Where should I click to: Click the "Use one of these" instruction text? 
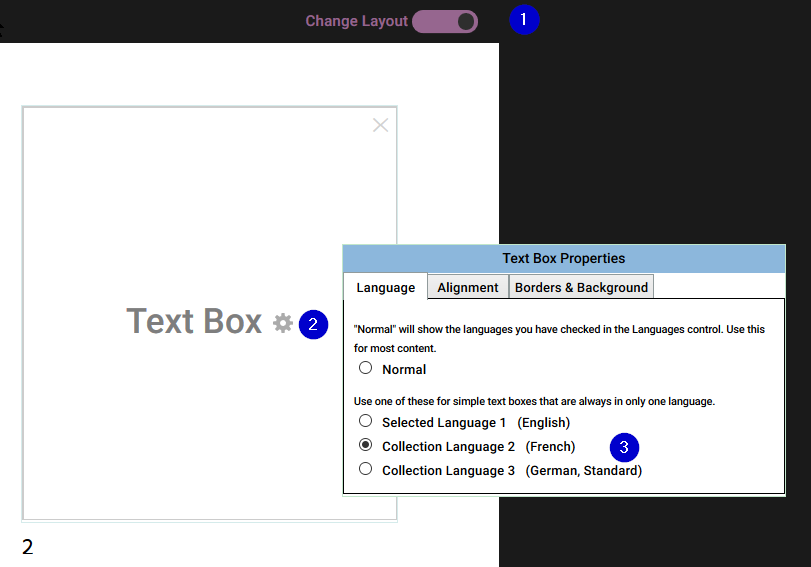[x=534, y=401]
